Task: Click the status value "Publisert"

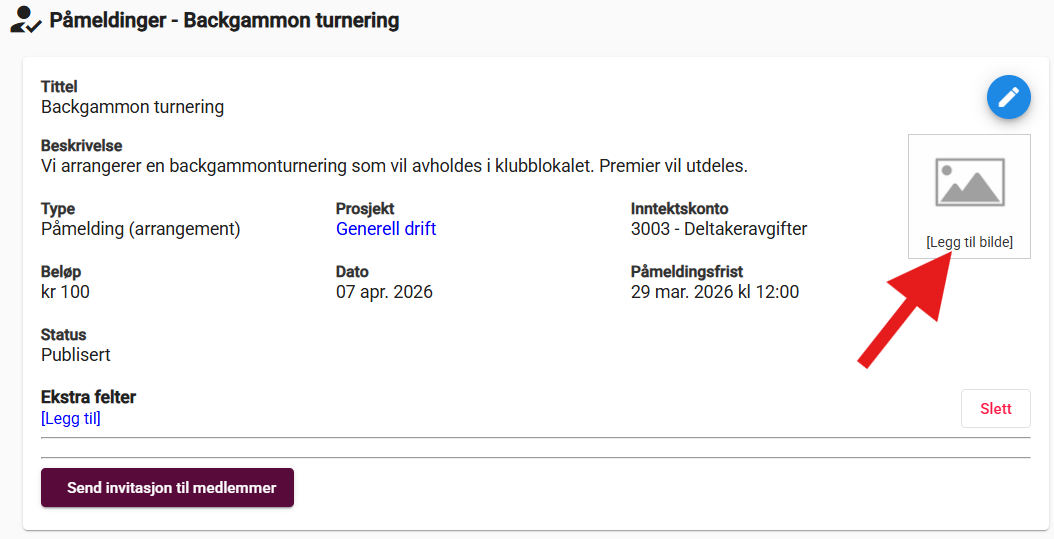Action: 76,354
